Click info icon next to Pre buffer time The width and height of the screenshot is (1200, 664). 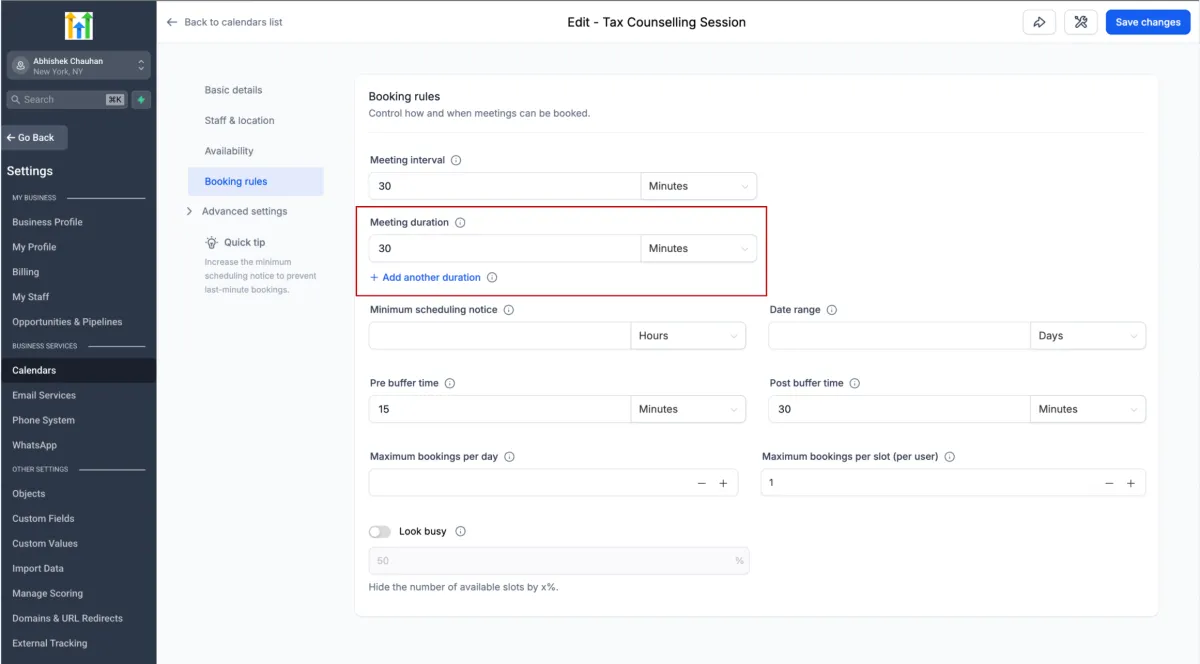[450, 383]
